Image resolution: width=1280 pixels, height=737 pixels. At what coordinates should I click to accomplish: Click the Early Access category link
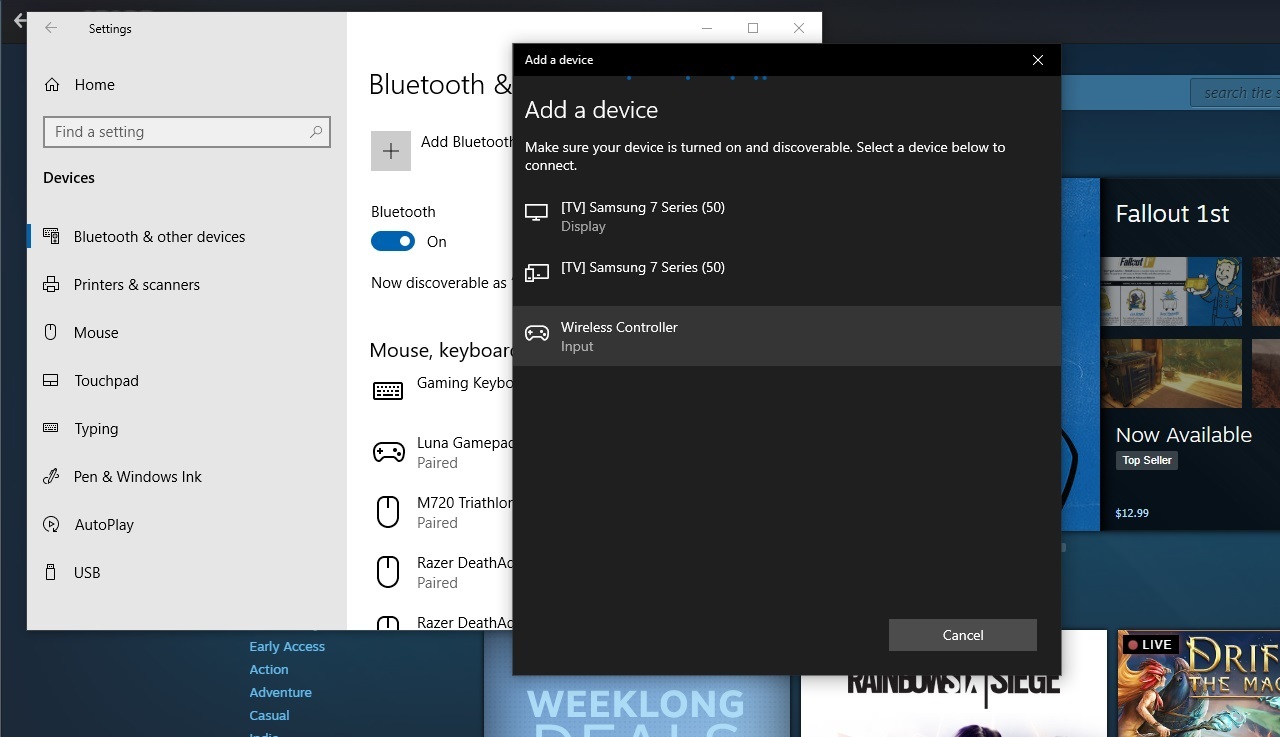[287, 647]
